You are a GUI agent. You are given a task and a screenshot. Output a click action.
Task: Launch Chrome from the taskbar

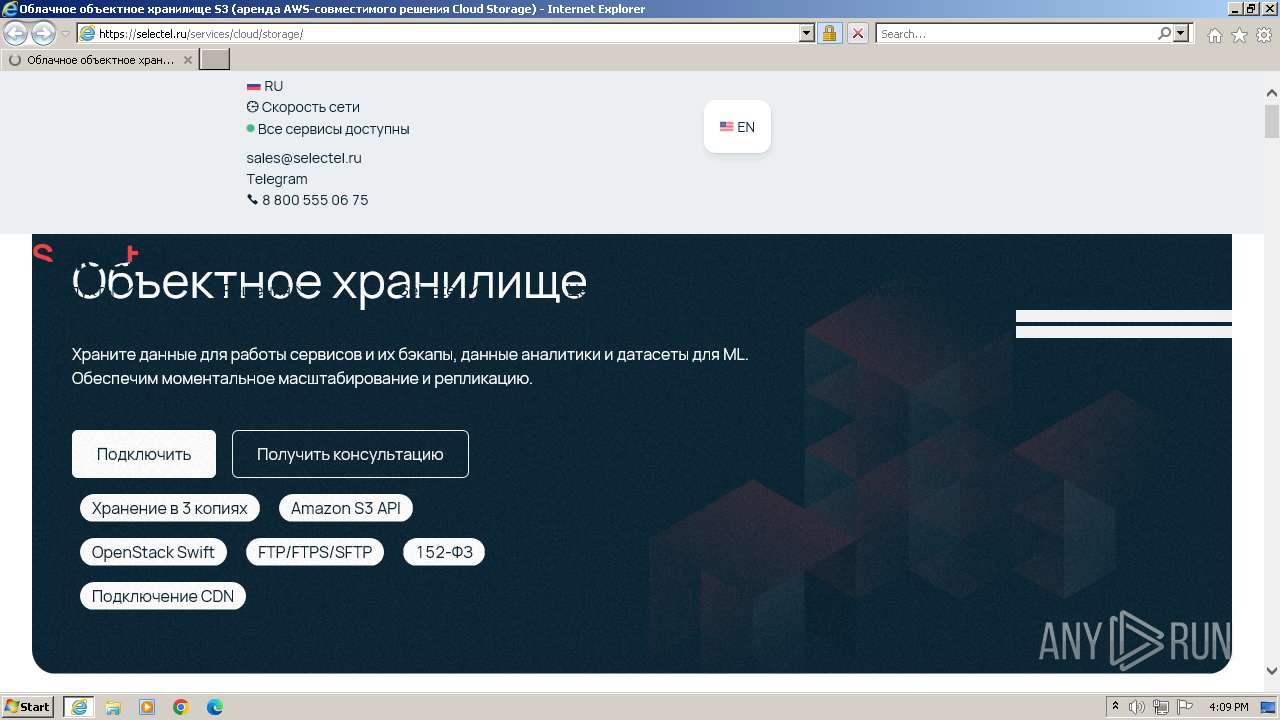click(181, 707)
